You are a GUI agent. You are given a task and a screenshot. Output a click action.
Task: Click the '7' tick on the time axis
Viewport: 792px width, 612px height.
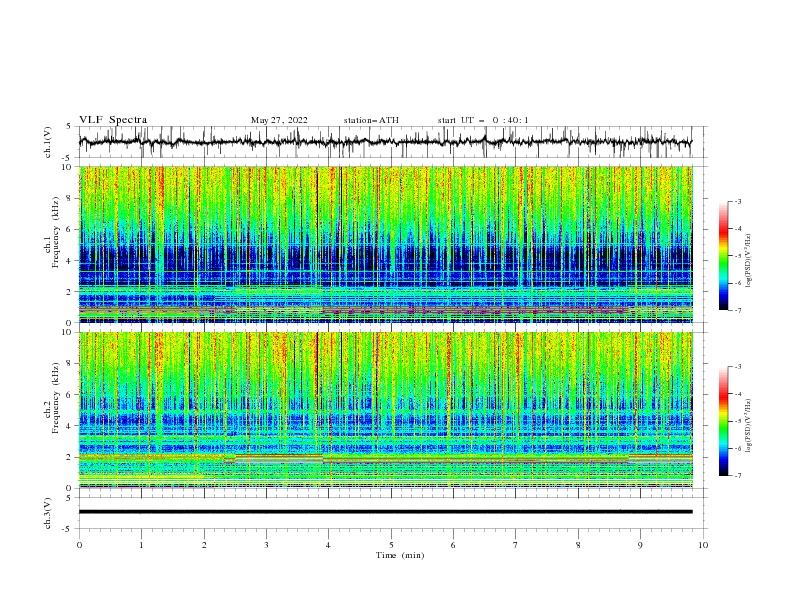(515, 545)
